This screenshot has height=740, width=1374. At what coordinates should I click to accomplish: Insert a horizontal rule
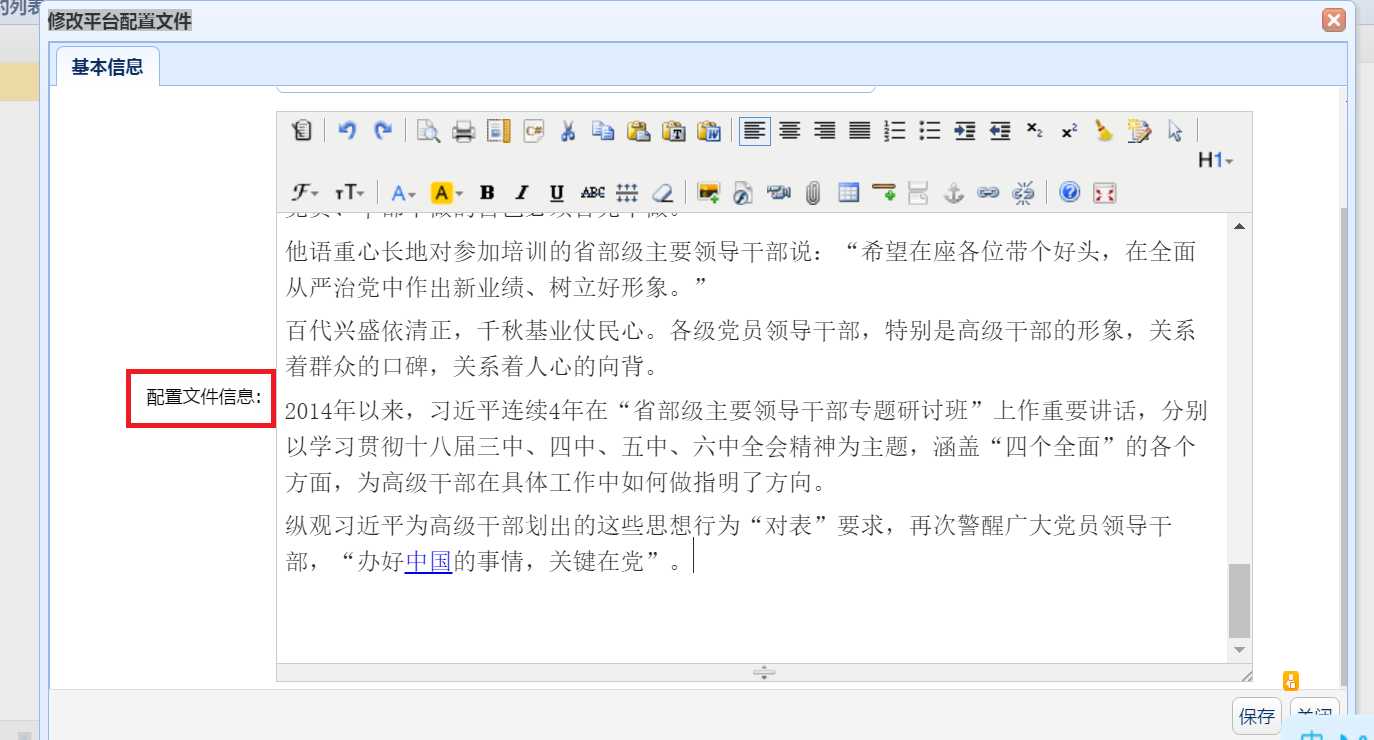(883, 193)
